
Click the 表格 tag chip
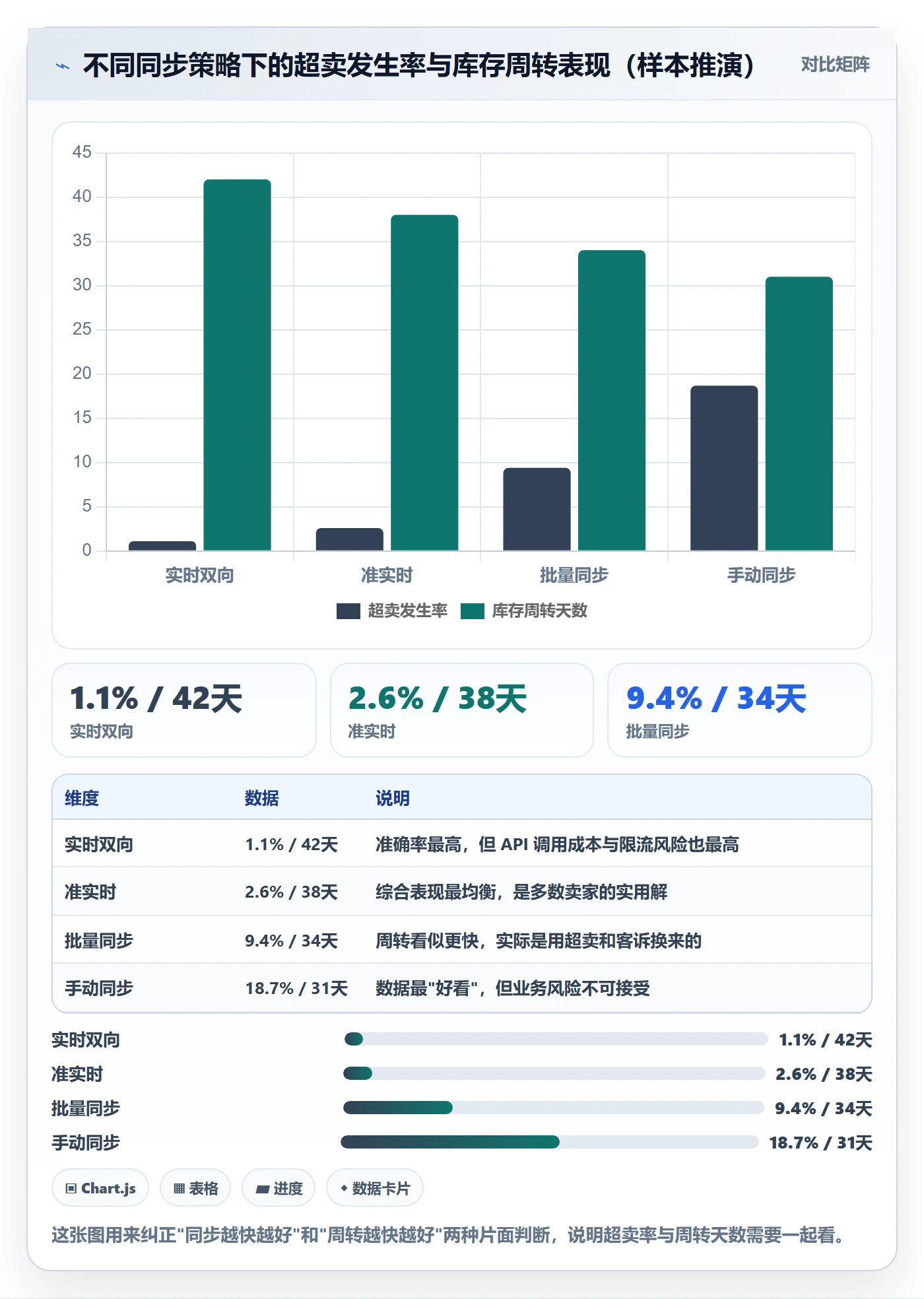tap(195, 1188)
